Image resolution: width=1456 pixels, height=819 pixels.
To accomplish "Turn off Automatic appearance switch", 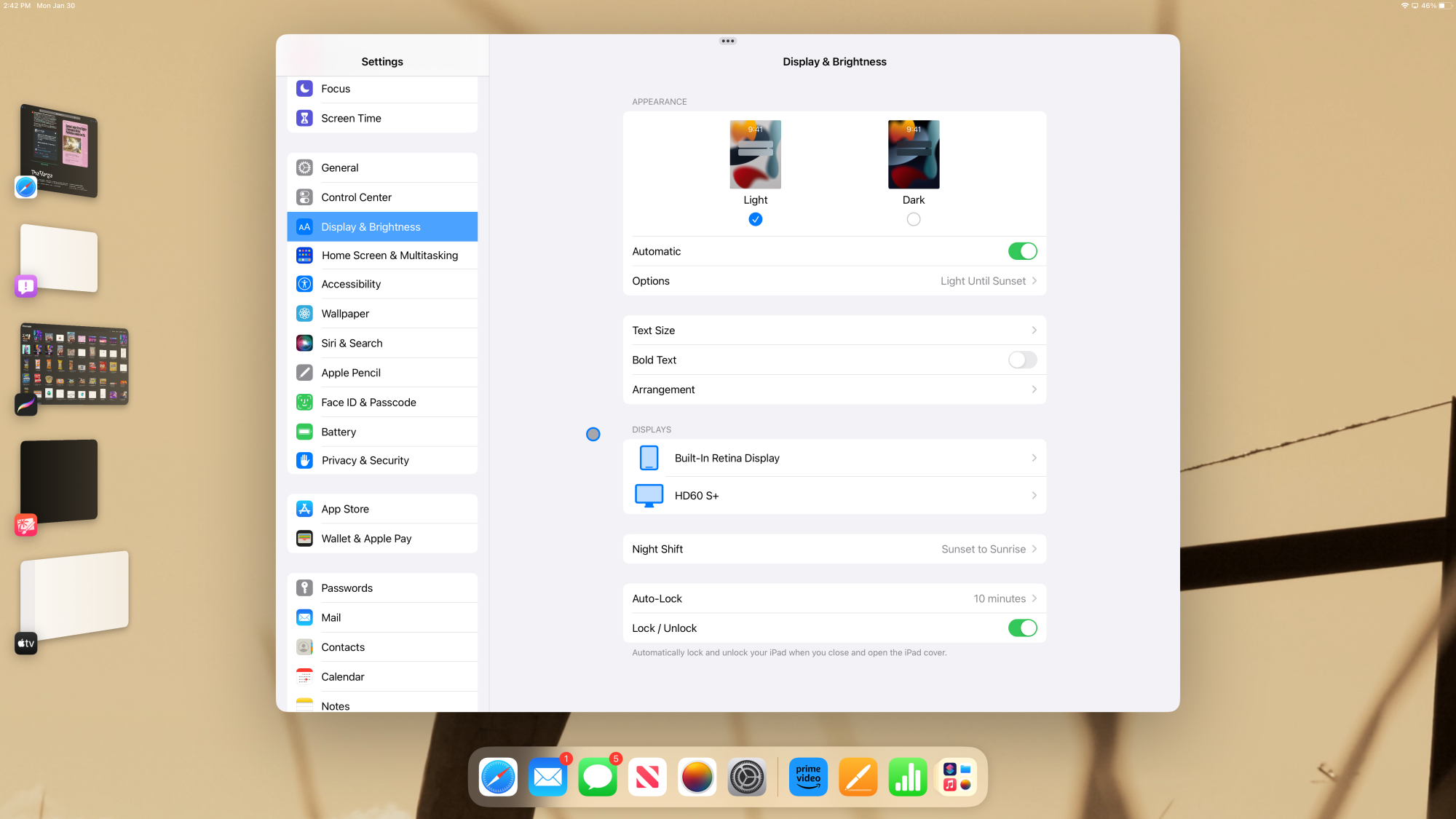I will 1022,251.
